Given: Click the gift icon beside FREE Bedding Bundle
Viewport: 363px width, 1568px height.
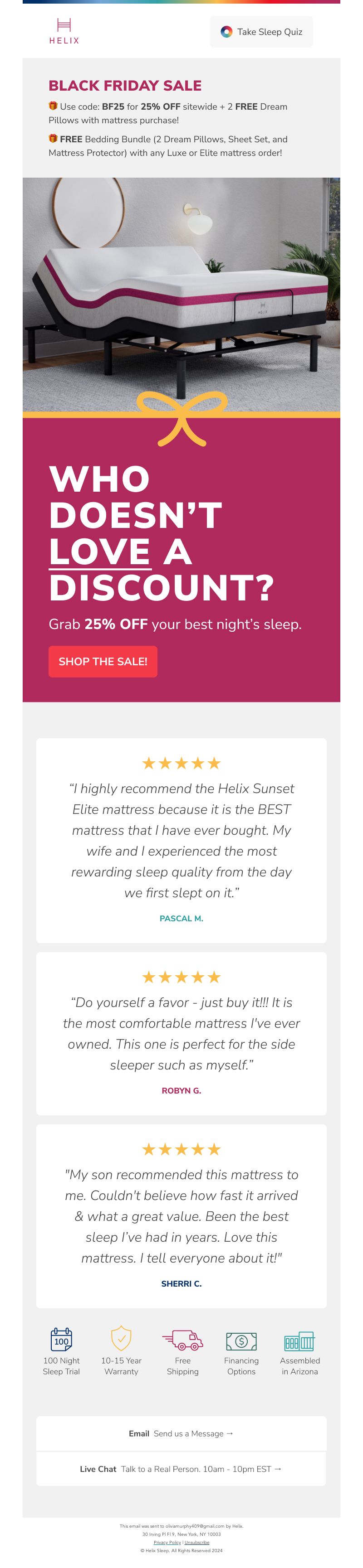Looking at the screenshot, I should tap(53, 139).
